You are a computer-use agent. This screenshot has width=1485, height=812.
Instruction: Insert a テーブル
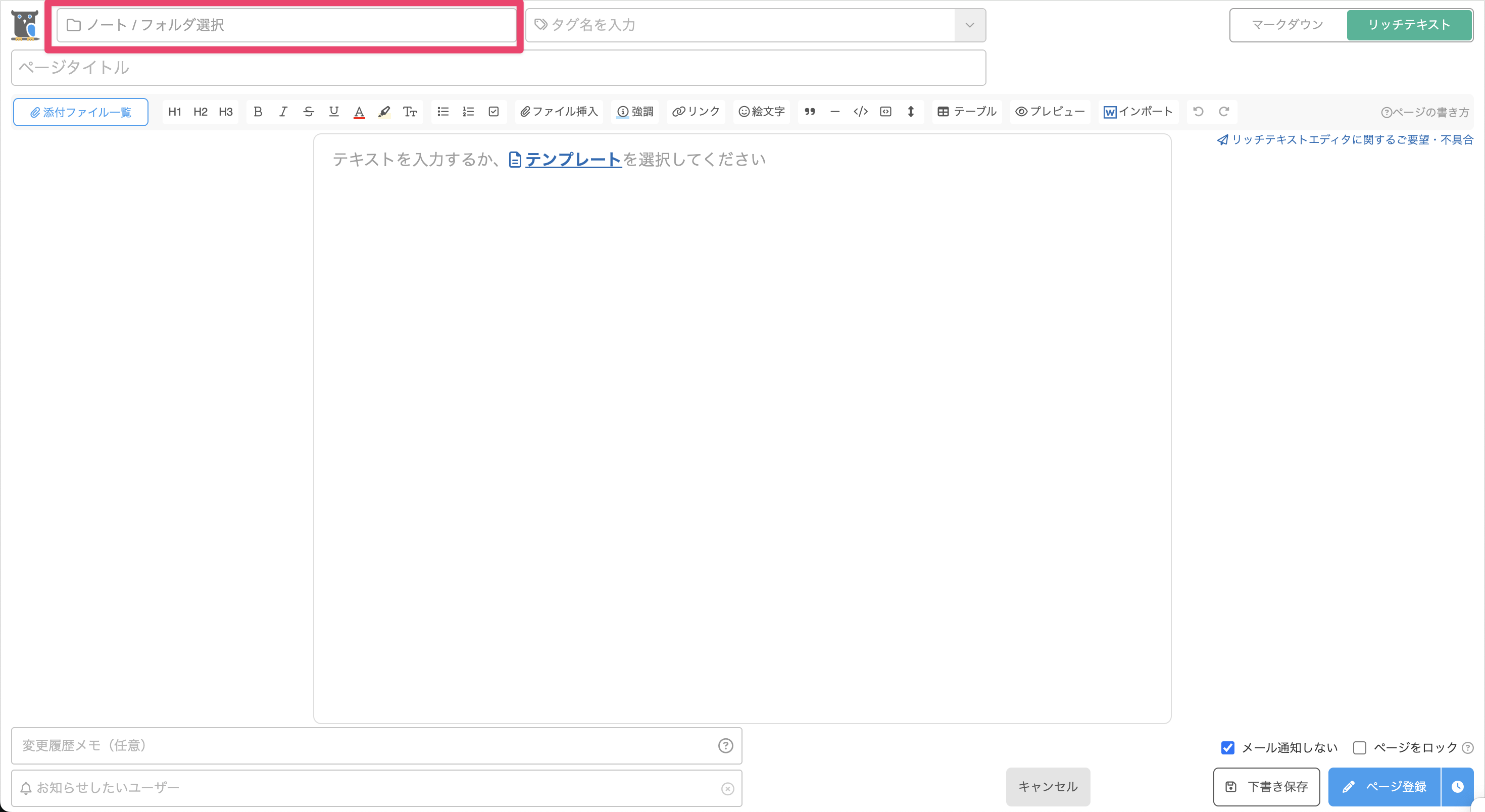click(966, 112)
